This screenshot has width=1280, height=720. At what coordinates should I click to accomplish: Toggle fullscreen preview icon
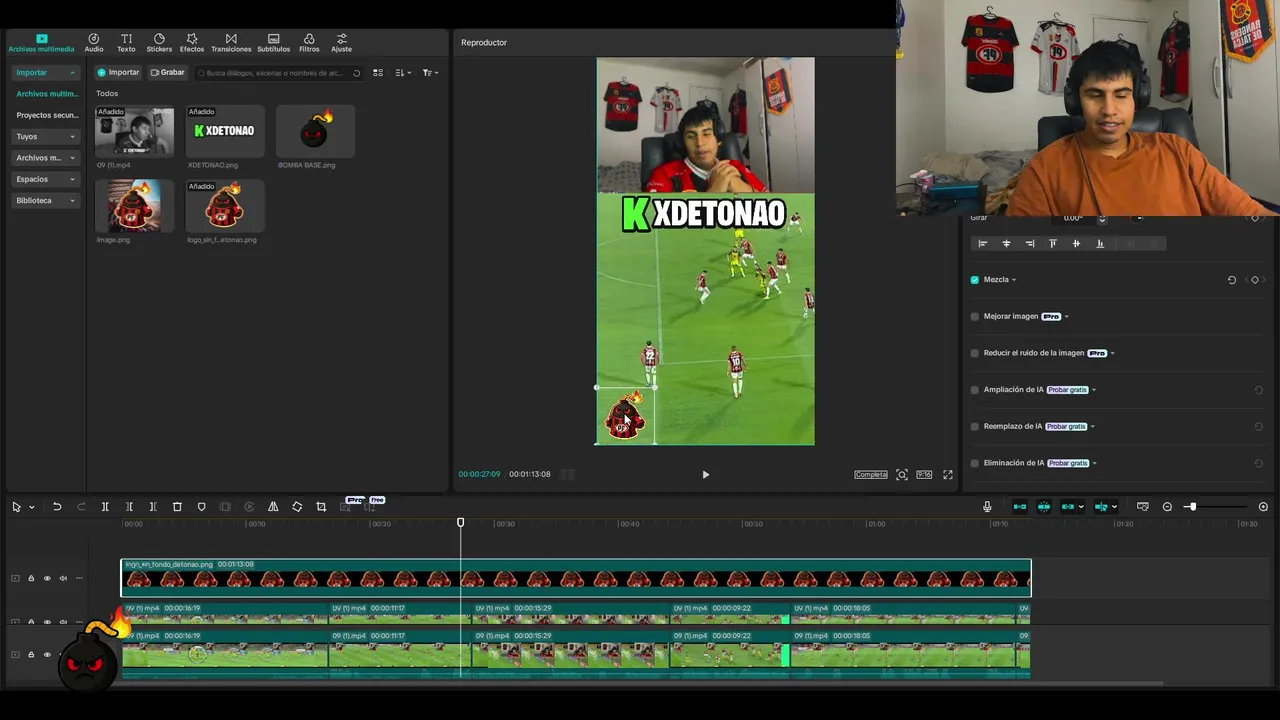[948, 475]
